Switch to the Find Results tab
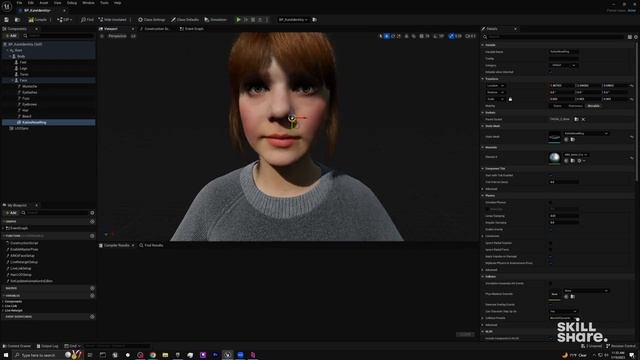640x360 pixels. pos(151,245)
